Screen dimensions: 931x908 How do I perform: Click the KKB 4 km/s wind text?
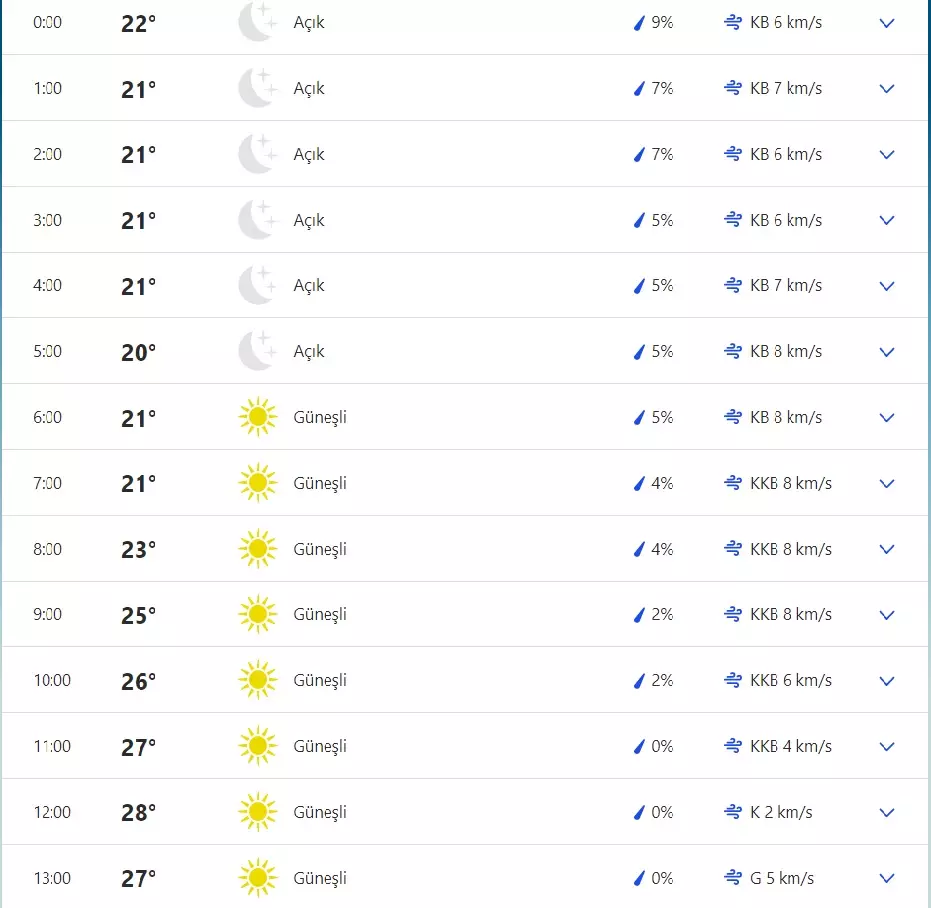click(791, 746)
